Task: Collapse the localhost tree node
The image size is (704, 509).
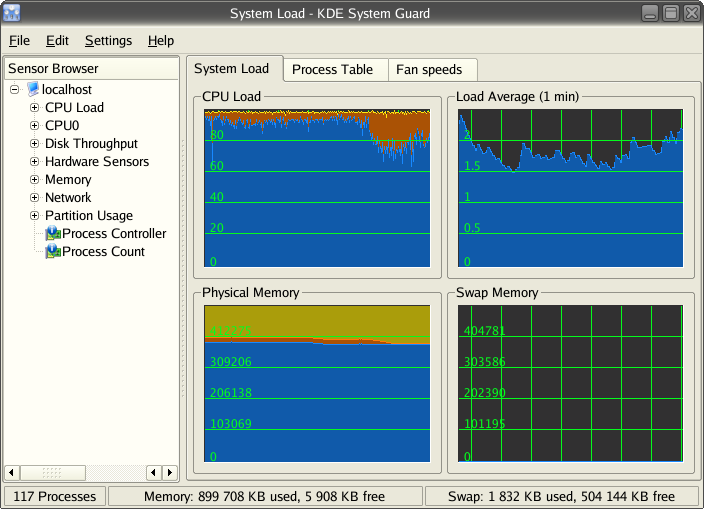Action: click(x=15, y=90)
